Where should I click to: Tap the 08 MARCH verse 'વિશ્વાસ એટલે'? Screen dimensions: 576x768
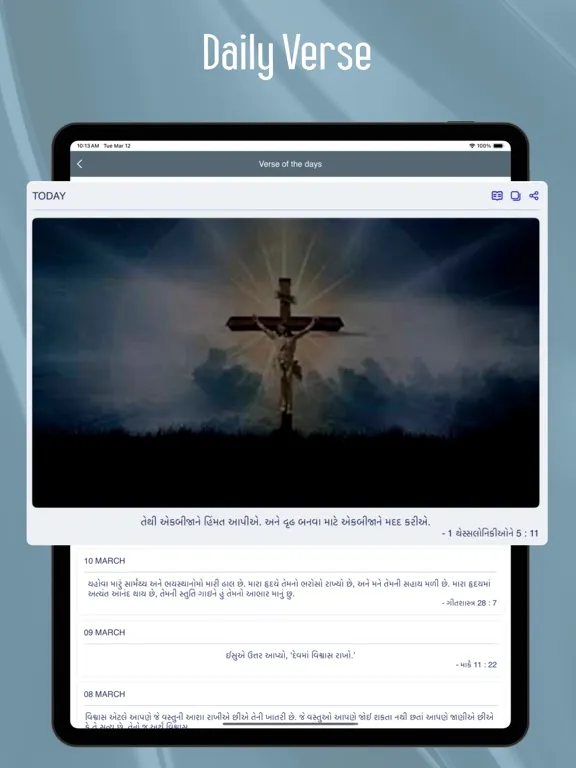(289, 721)
